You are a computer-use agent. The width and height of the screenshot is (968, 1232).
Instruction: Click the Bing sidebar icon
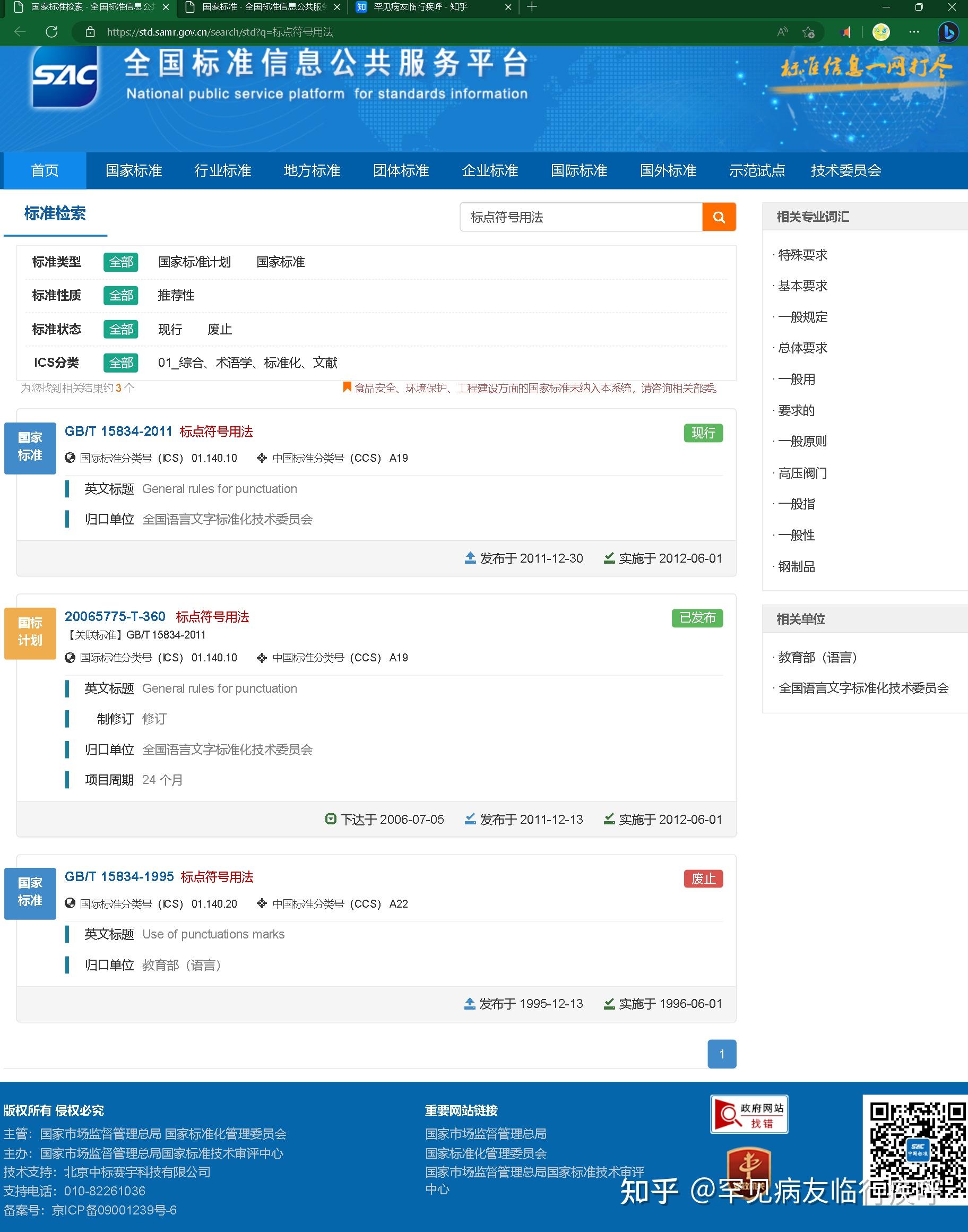coord(948,32)
